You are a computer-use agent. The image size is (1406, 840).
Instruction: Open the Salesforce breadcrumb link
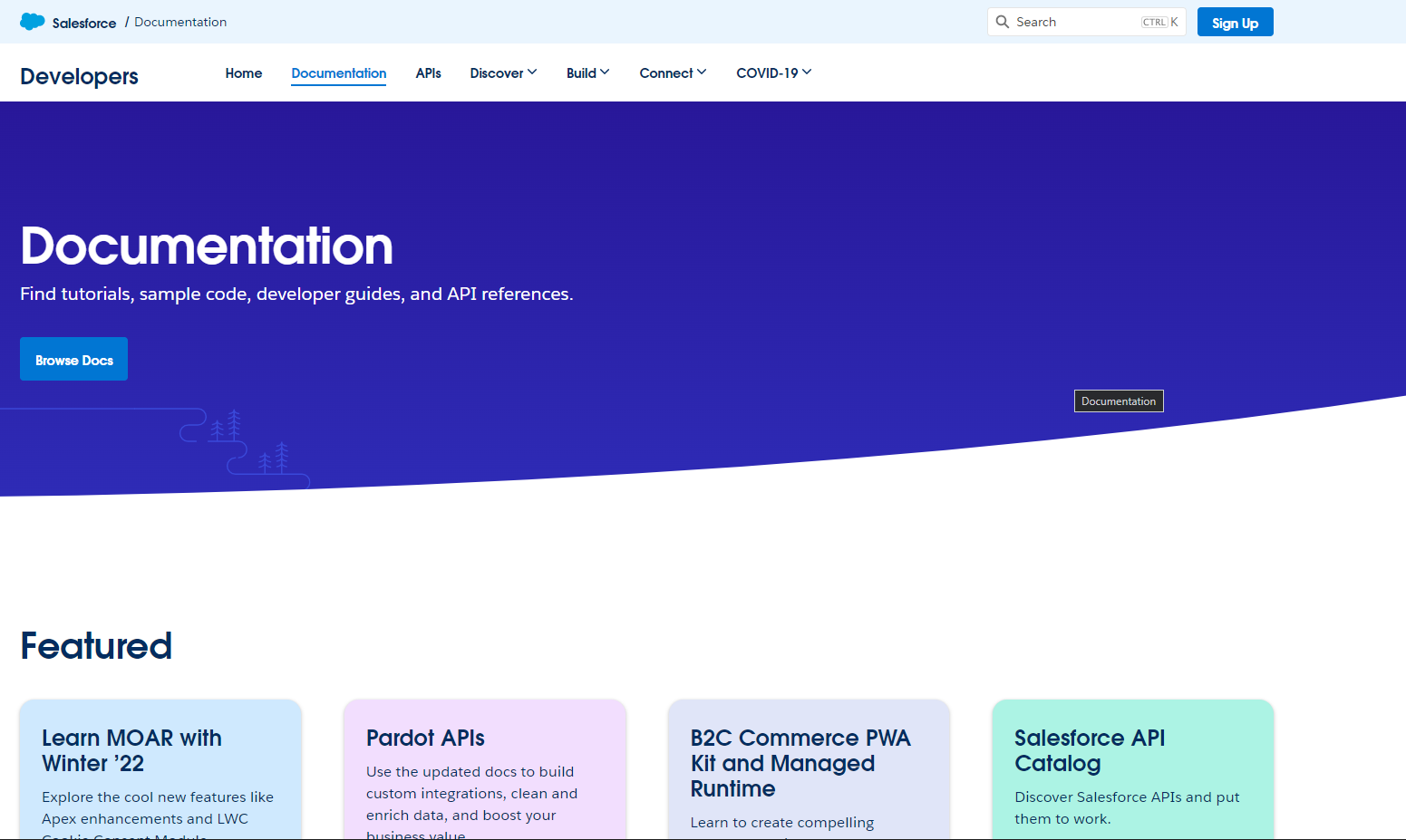84,23
